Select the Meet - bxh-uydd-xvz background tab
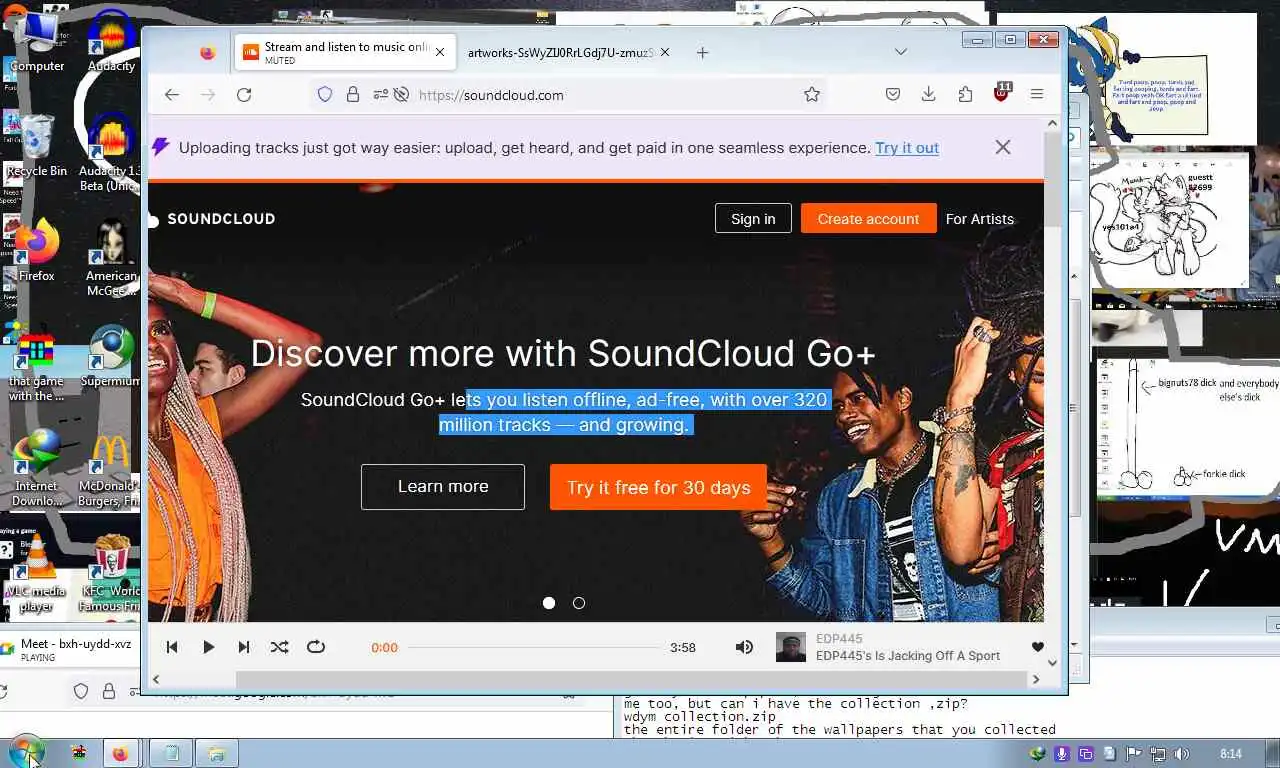The height and width of the screenshot is (768, 1280). click(x=68, y=650)
